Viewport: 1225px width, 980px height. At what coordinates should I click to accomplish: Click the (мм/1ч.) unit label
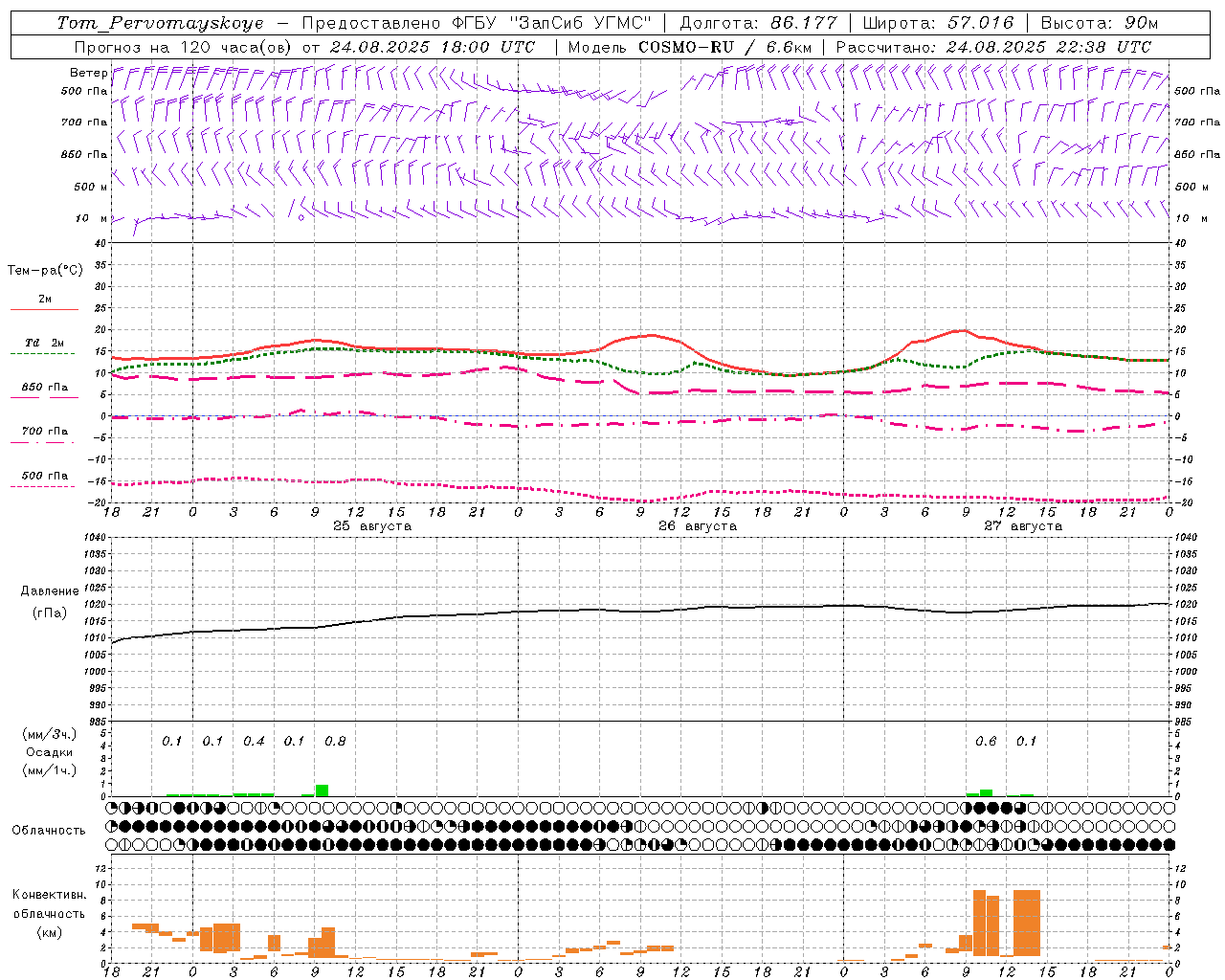50,770
